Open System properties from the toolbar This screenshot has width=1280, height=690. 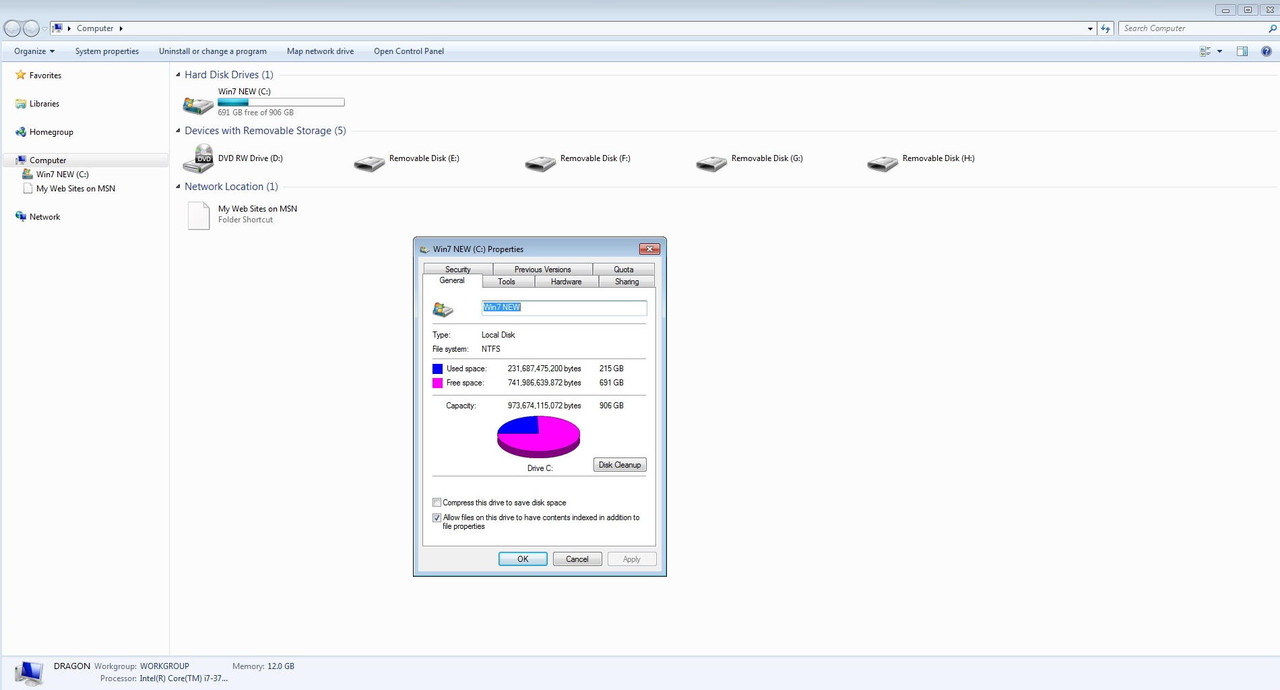(x=107, y=51)
